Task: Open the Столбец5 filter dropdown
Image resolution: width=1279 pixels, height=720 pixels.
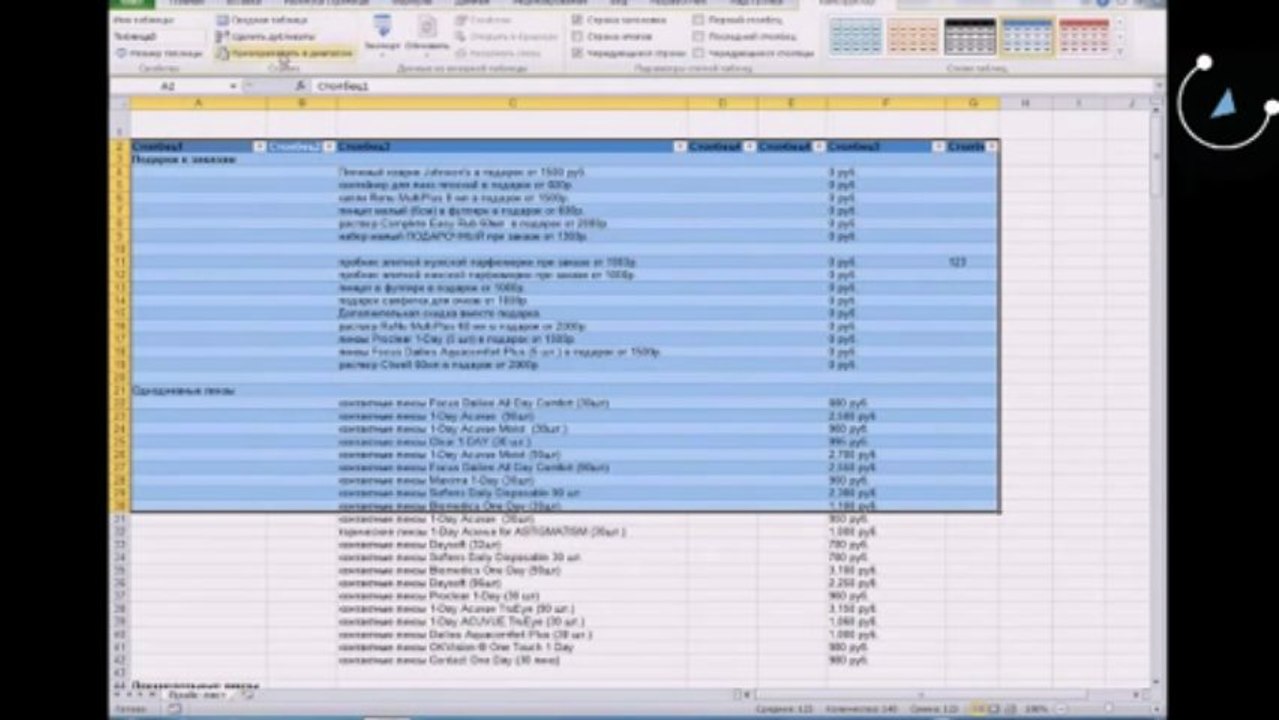Action: [819, 147]
